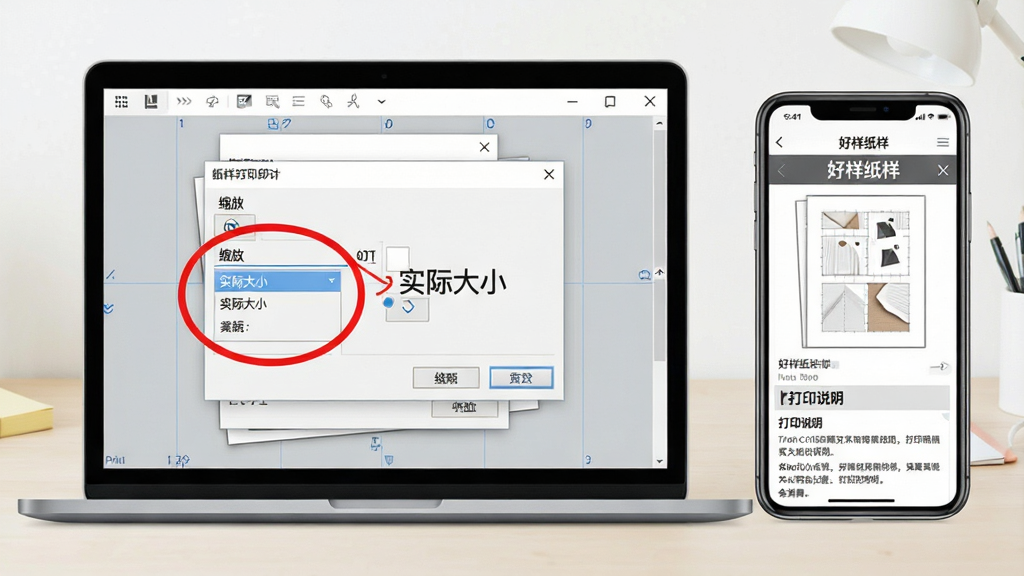The height and width of the screenshot is (576, 1024).
Task: Pick the lasso-shaped tool in the toolbar
Action: [212, 101]
